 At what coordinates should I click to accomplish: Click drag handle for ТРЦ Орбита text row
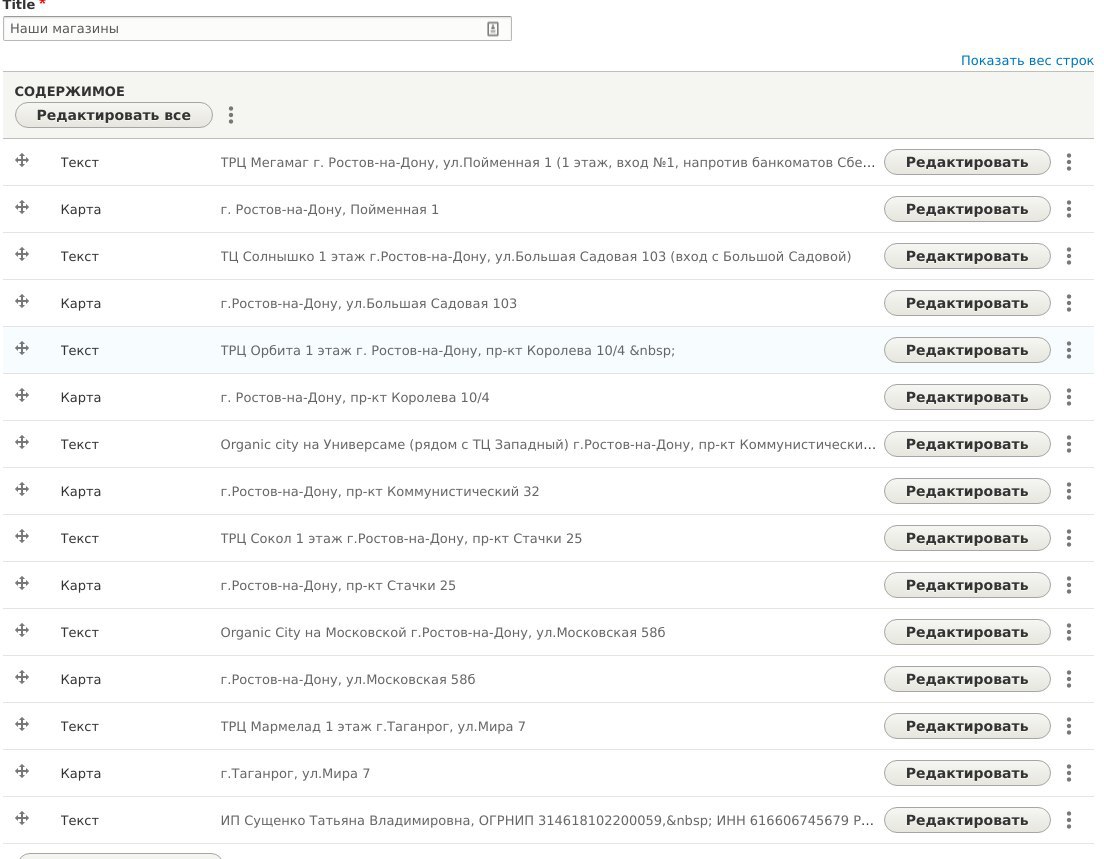22,348
